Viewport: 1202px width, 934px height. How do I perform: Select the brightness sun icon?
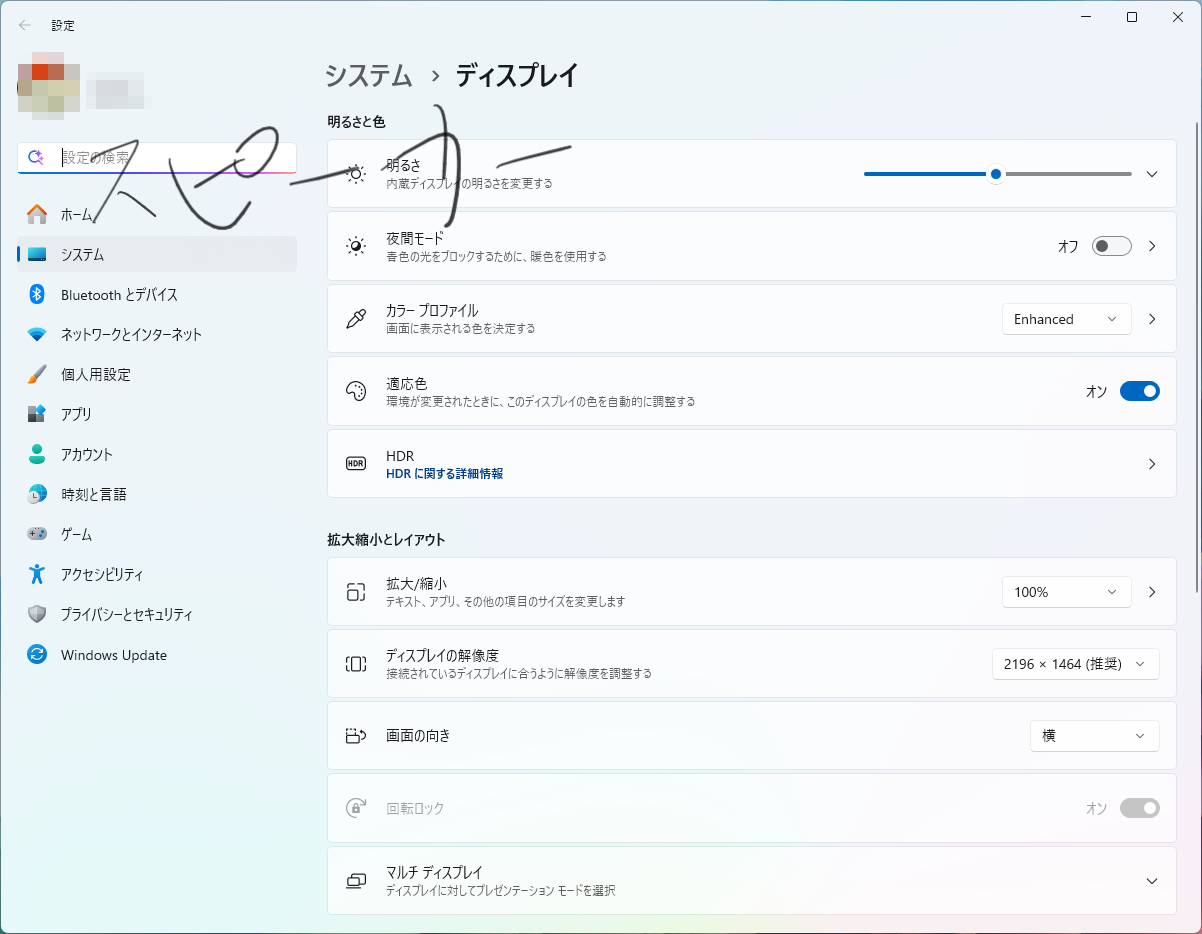pyautogui.click(x=356, y=171)
